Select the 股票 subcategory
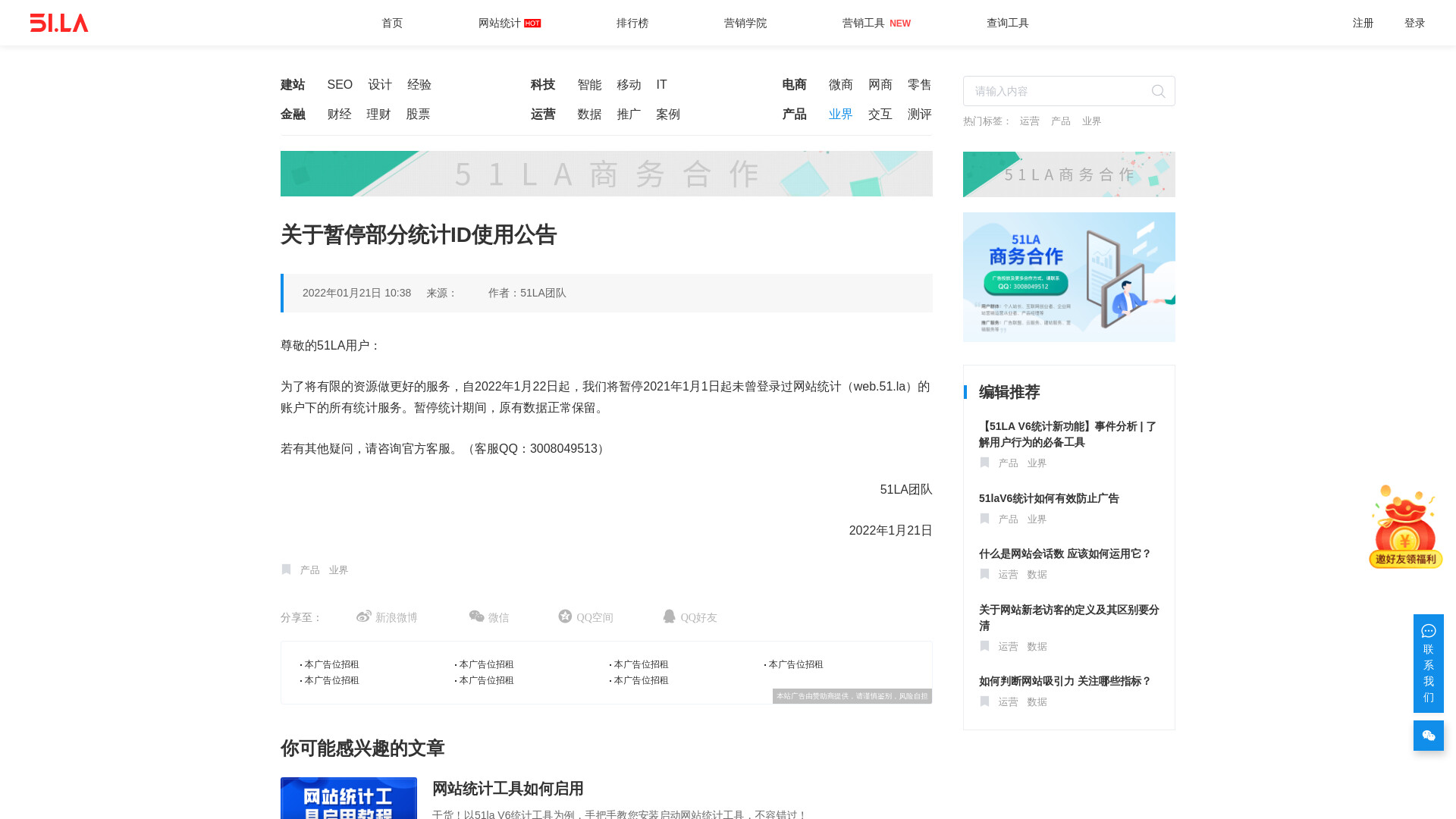This screenshot has height=819, width=1456. click(x=419, y=115)
